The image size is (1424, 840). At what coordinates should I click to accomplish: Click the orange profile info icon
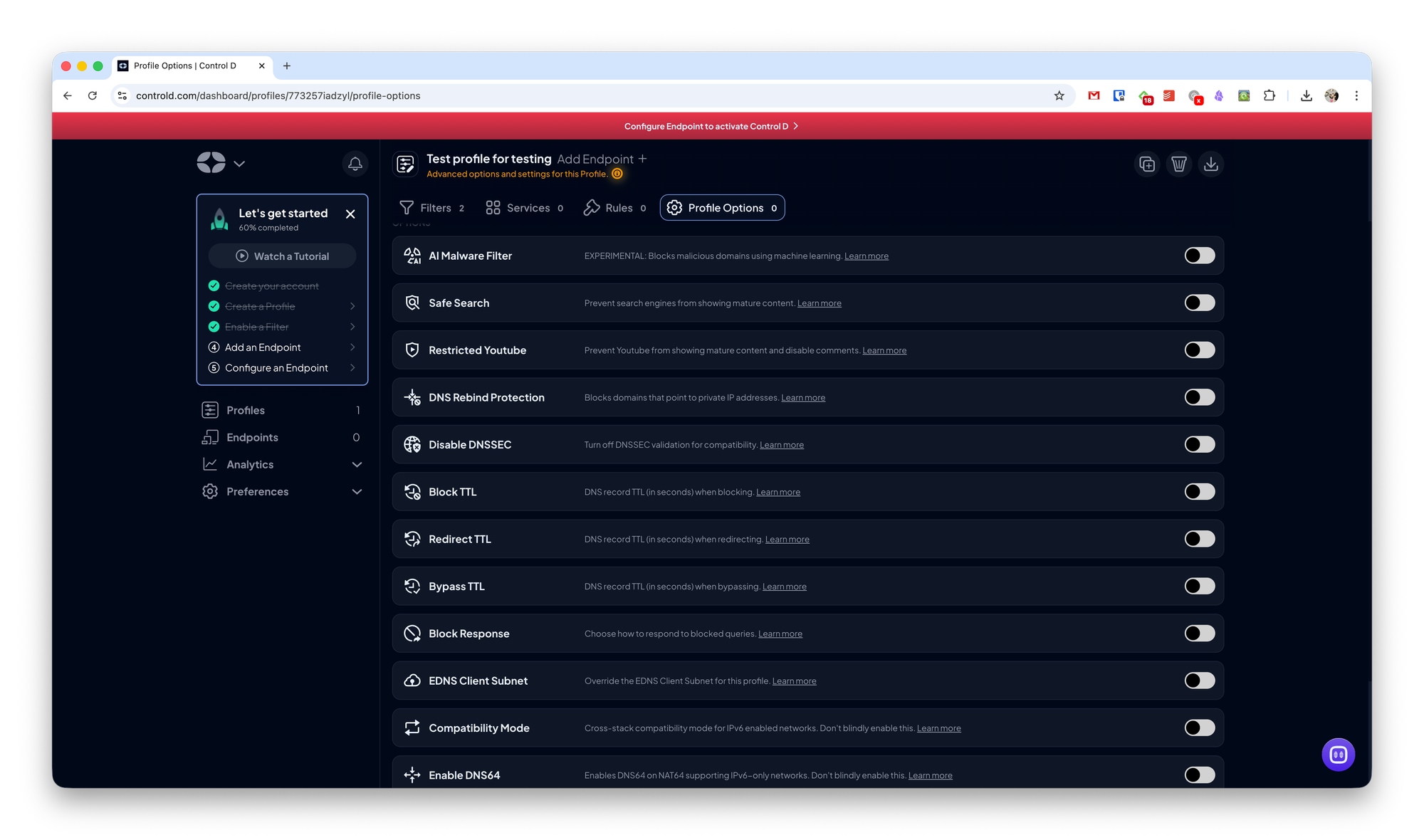click(617, 174)
